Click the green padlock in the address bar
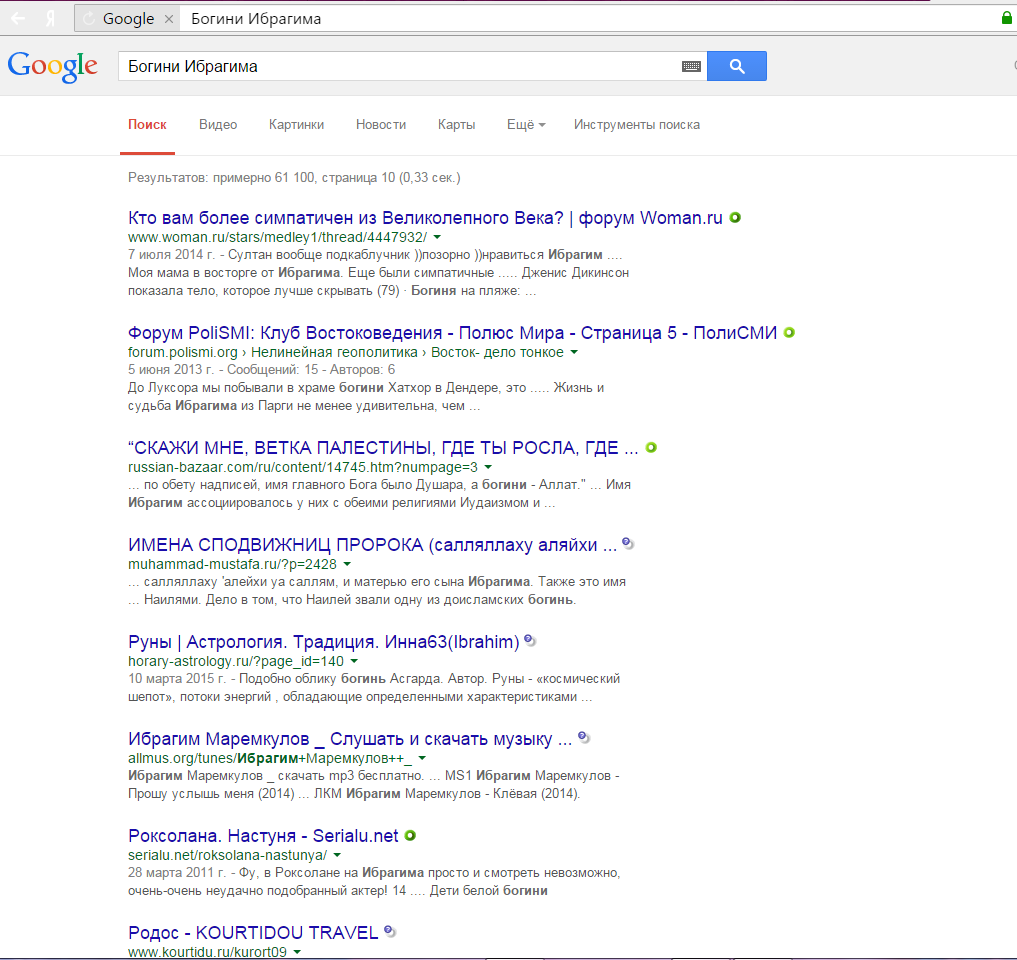 click(1007, 18)
